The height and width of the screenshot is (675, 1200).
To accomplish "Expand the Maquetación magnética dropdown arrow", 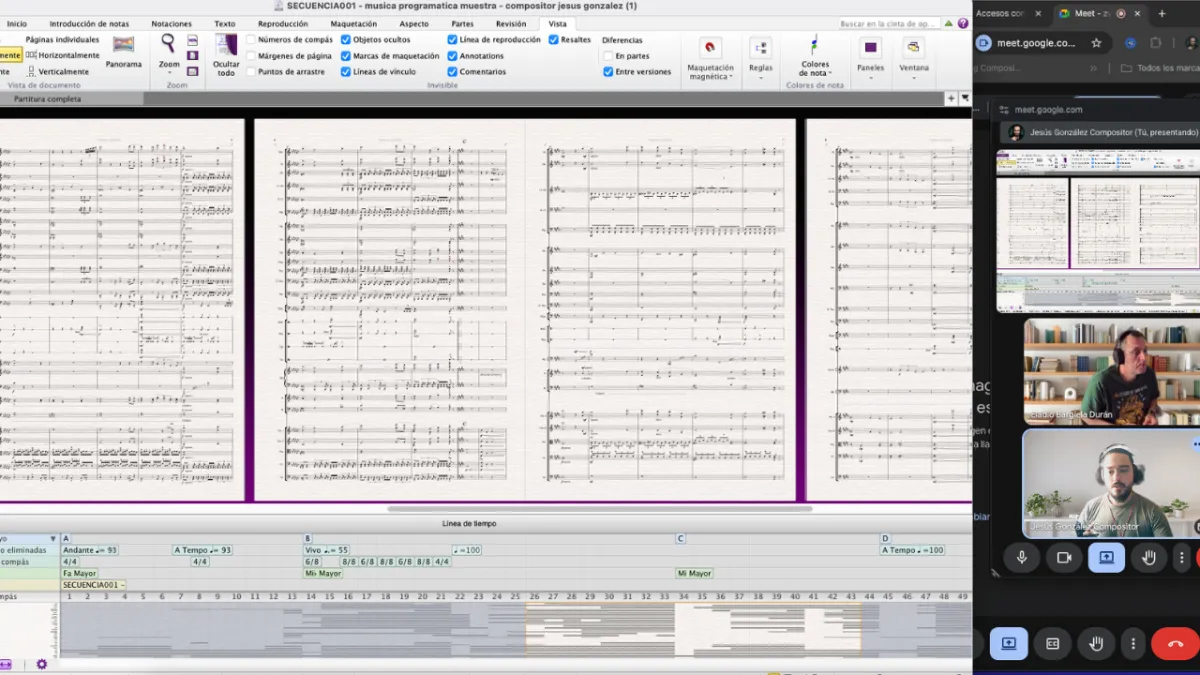I will pos(731,77).
